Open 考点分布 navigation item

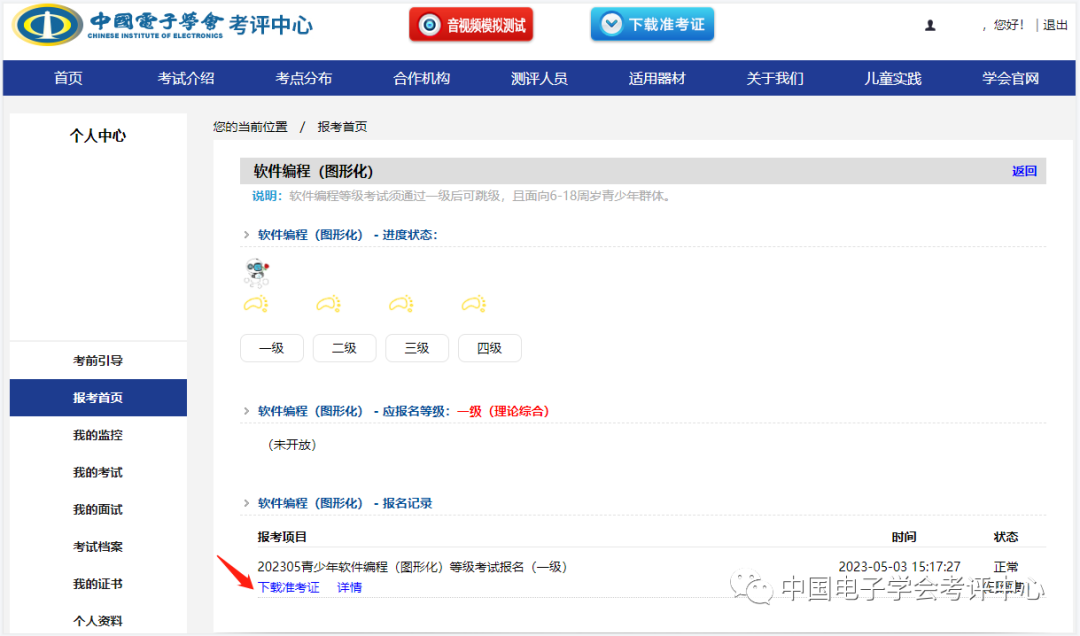coord(304,78)
